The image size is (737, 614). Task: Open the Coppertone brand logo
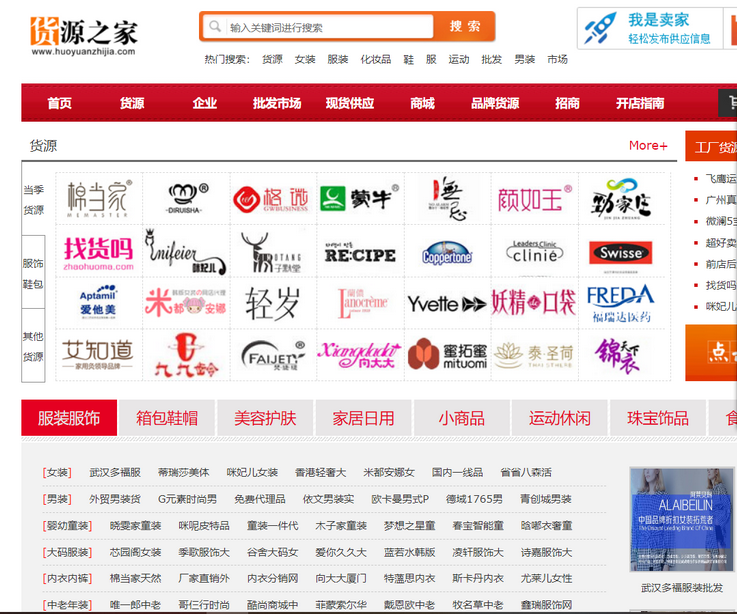447,251
